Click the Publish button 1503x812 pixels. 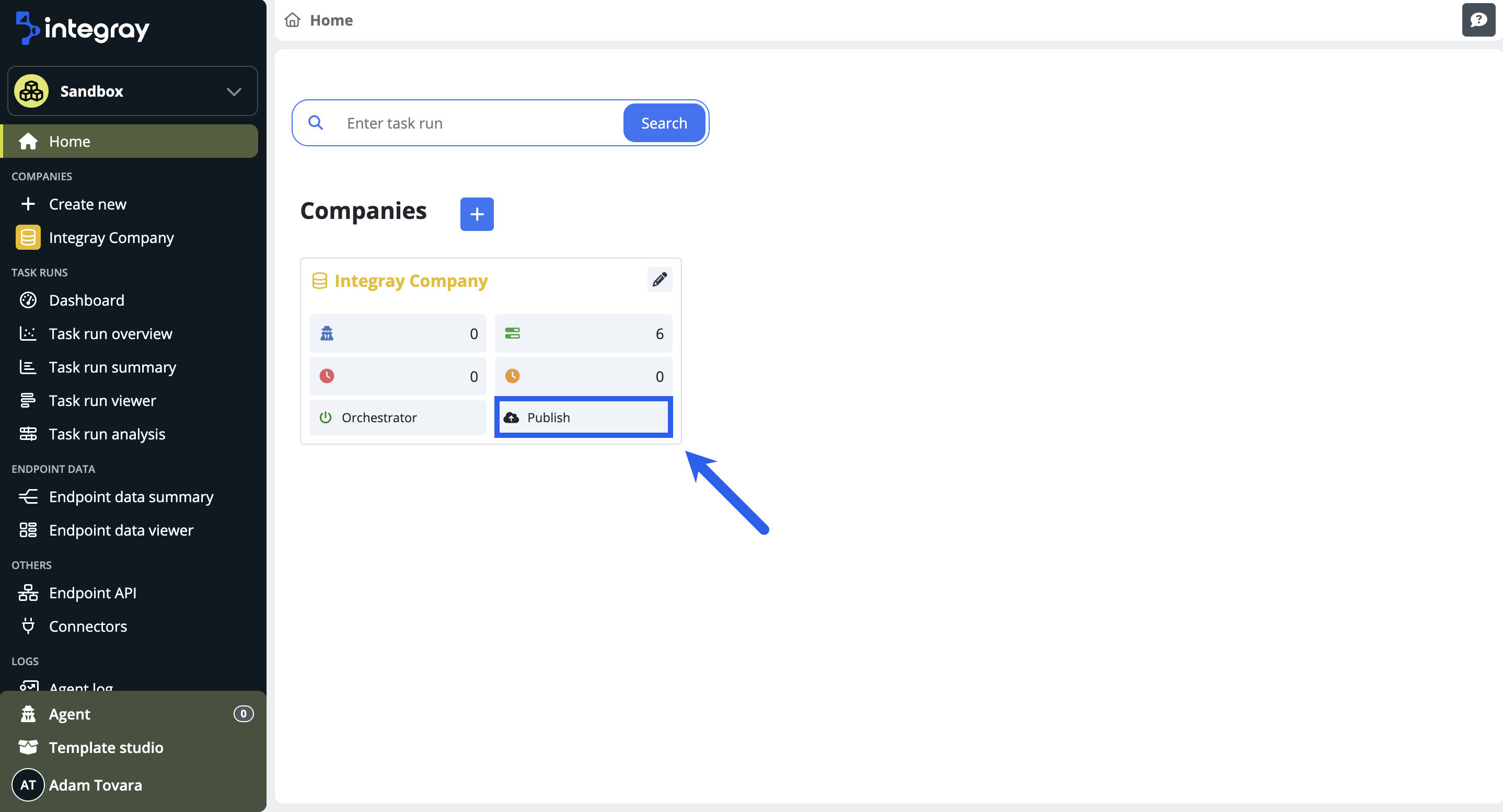(583, 417)
